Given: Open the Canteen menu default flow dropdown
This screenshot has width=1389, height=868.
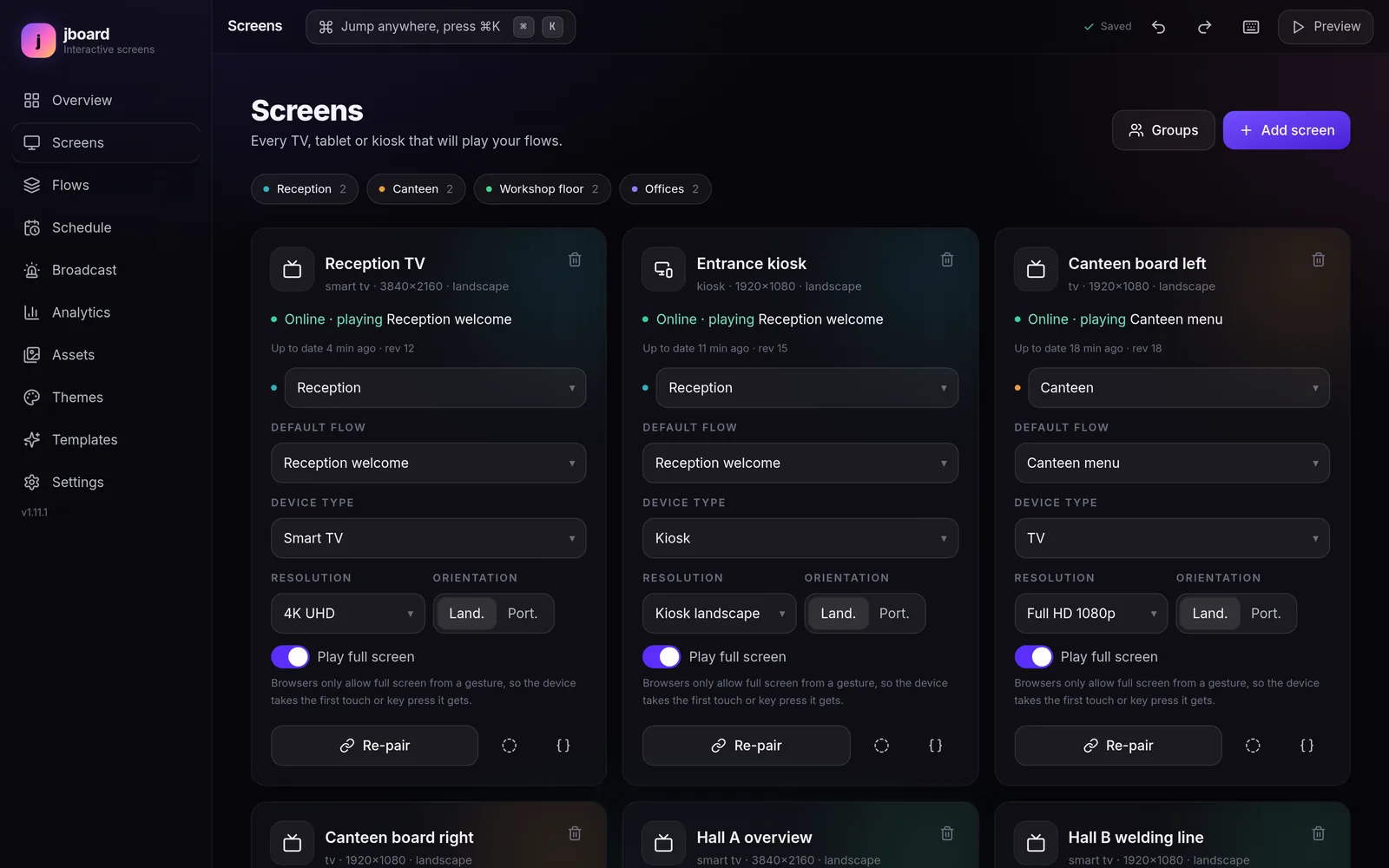Looking at the screenshot, I should pos(1172,464).
